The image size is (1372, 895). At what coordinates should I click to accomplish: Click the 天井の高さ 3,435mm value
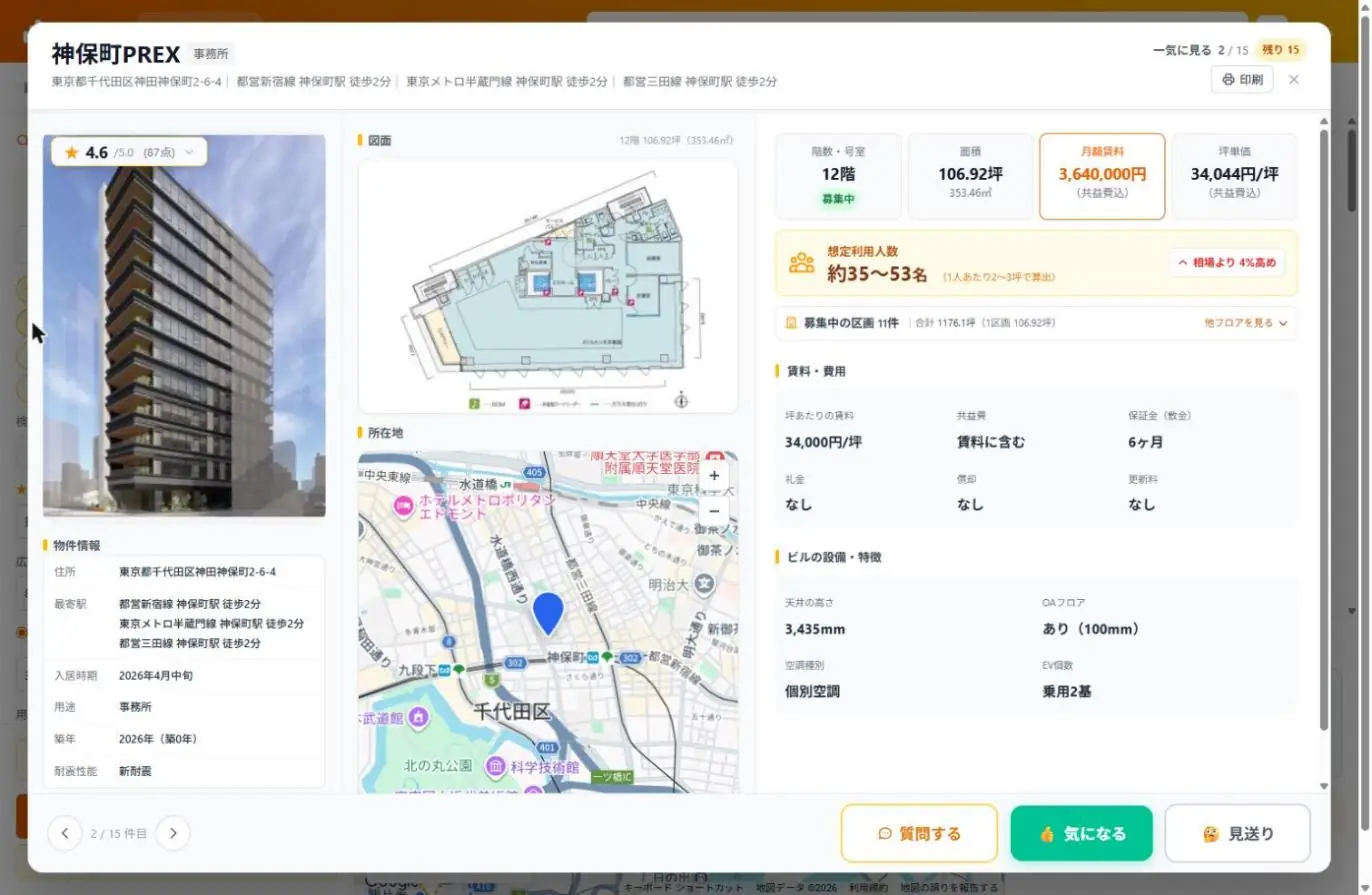pyautogui.click(x=815, y=629)
